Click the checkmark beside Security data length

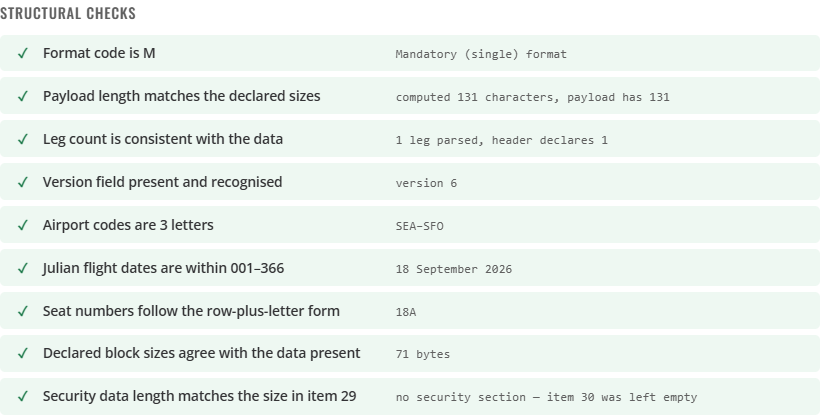[x=22, y=396]
